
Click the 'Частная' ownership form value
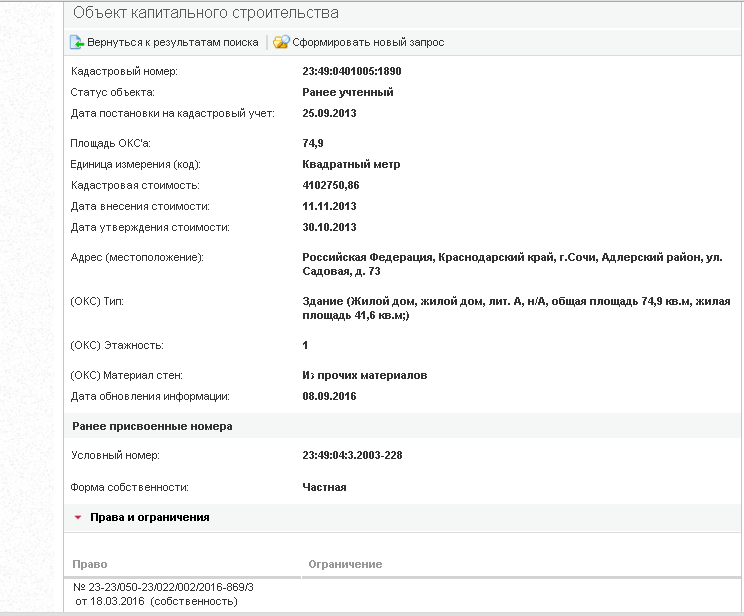coord(324,487)
